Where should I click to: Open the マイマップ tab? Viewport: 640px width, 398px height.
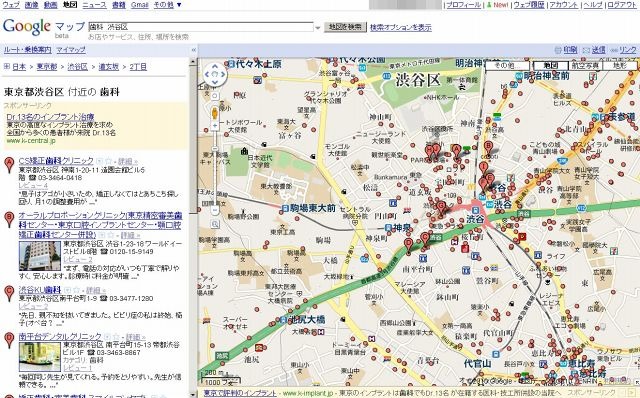tap(71, 50)
